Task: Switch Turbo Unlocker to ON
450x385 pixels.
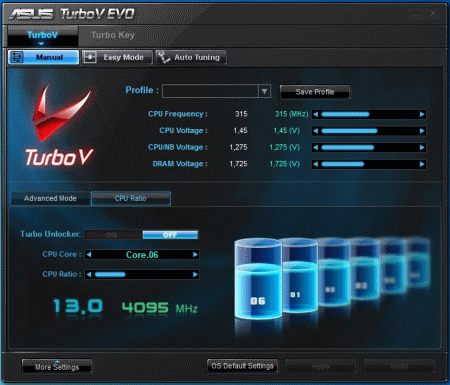Action: click(x=113, y=235)
